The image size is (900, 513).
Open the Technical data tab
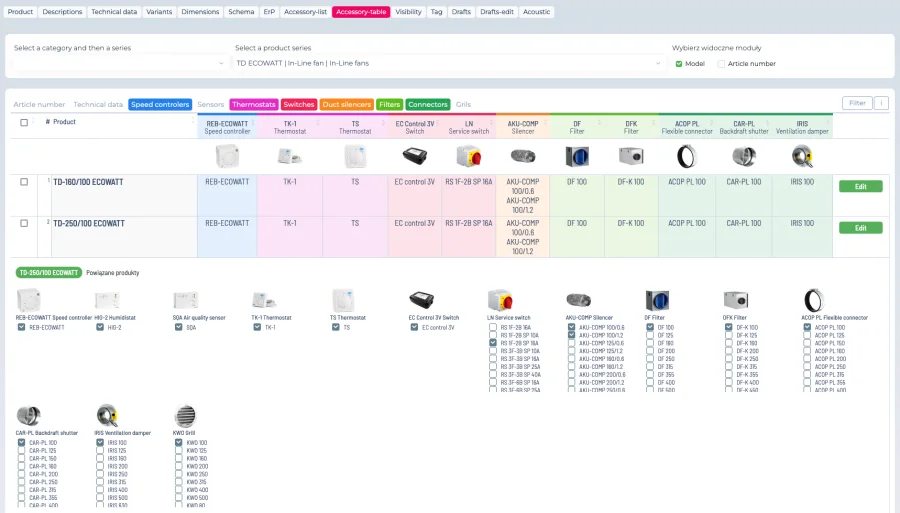point(114,11)
